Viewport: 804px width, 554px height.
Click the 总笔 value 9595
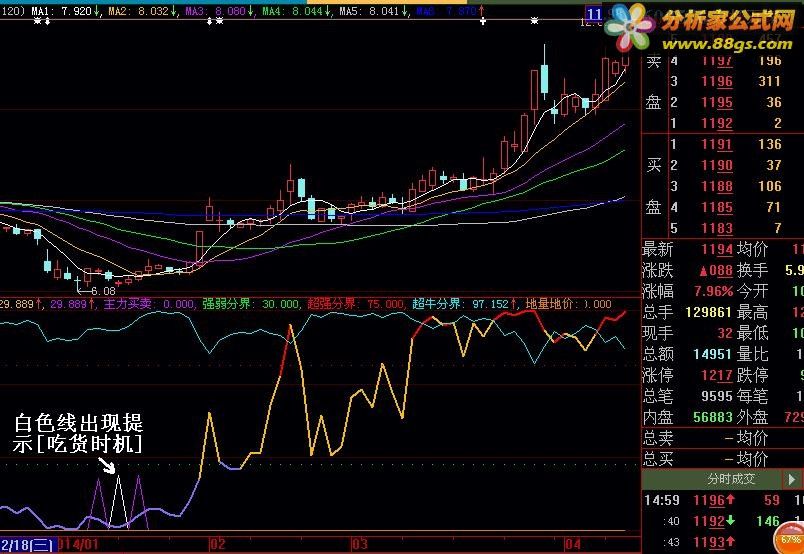click(x=717, y=396)
